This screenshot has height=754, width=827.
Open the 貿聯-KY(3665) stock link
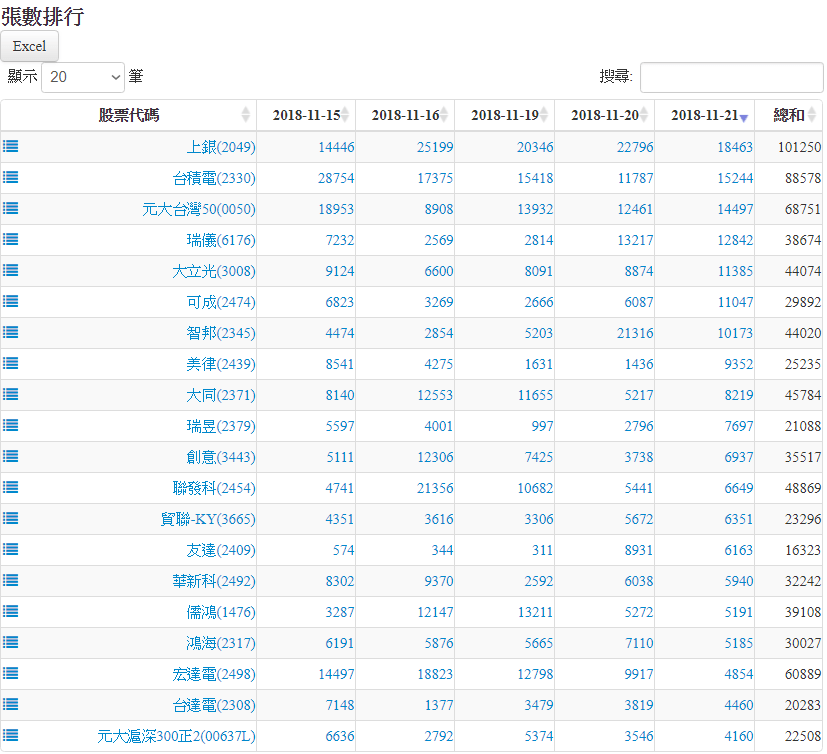[207, 519]
